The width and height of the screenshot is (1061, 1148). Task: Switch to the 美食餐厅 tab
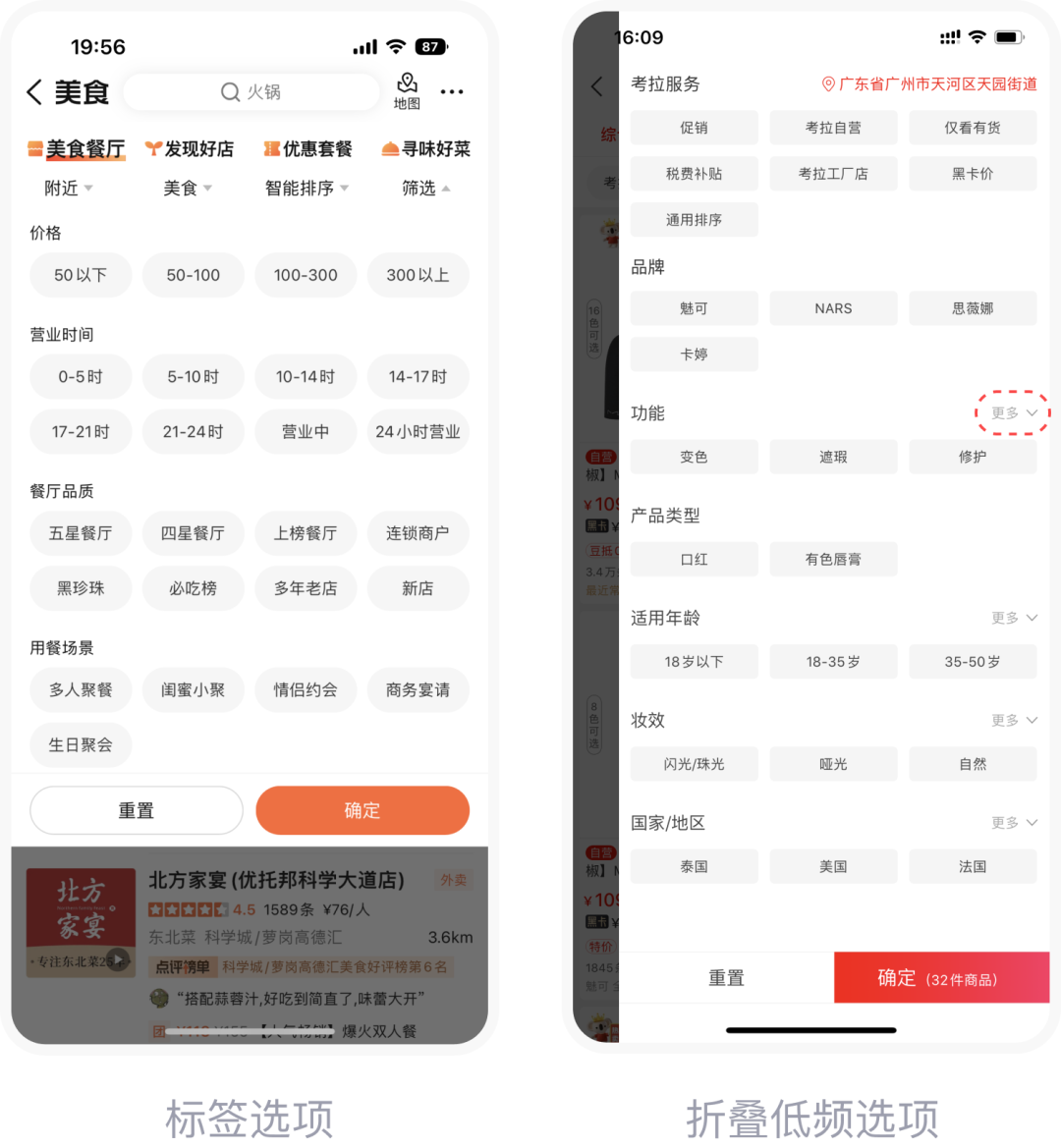[77, 148]
